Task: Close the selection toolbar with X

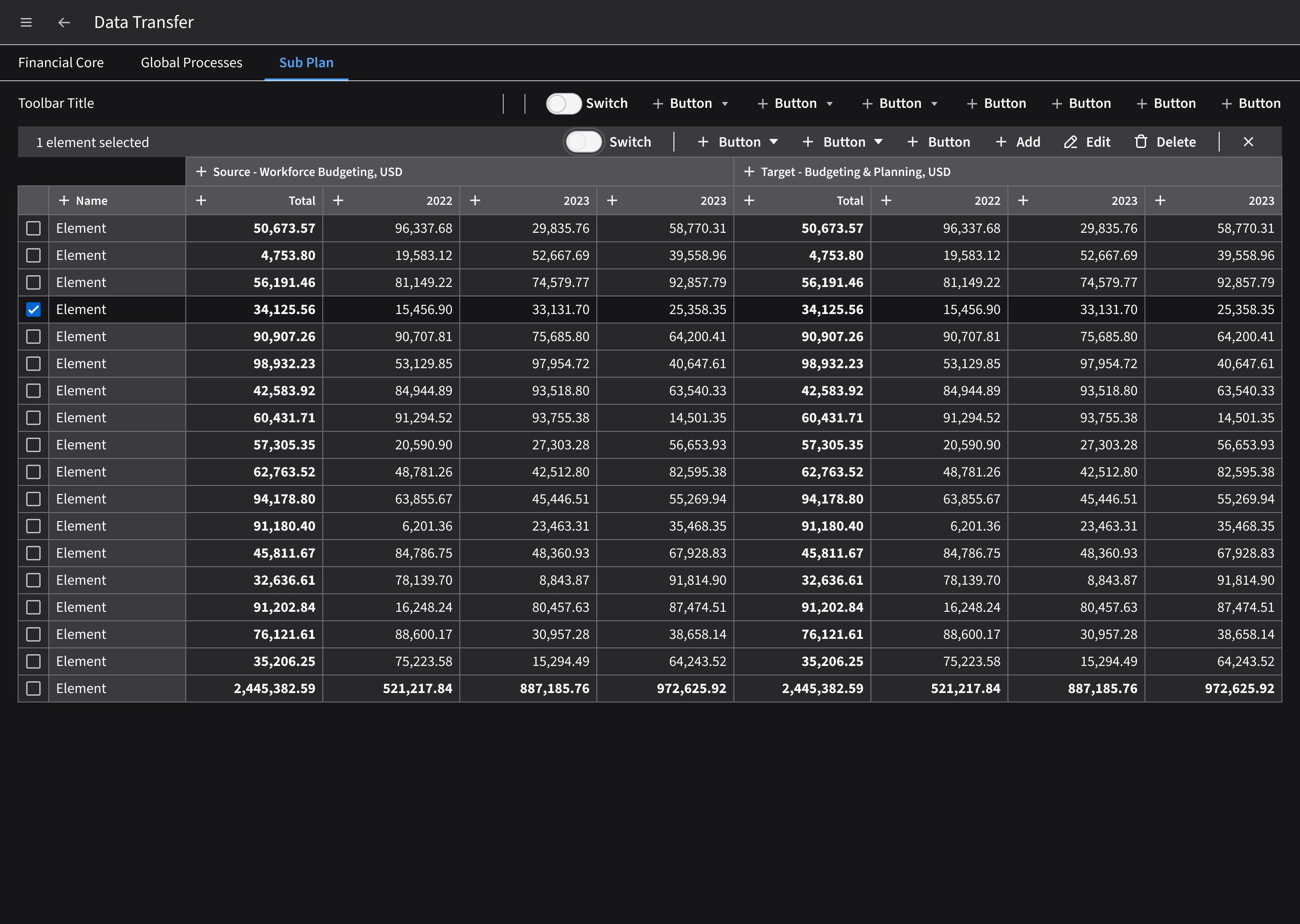Action: (1248, 142)
